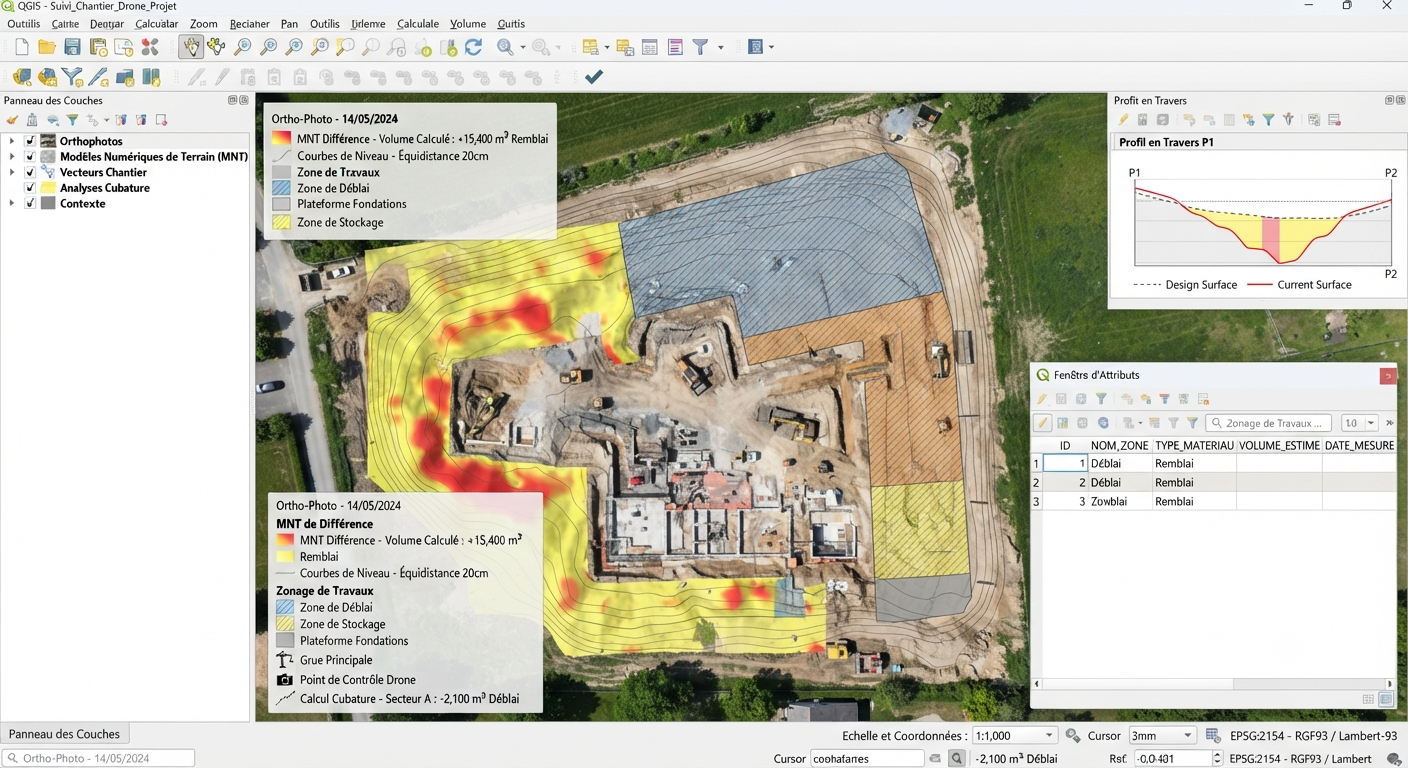
Task: Select ID cell with value 1
Action: (x=1065, y=463)
